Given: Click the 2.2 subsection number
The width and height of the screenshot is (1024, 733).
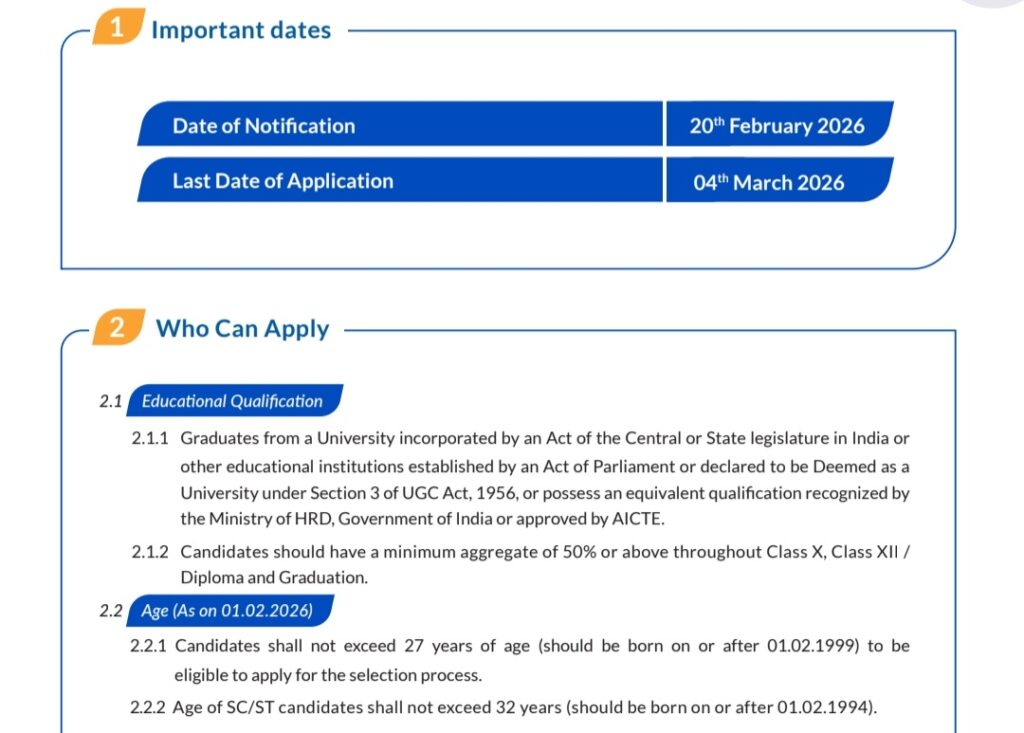Looking at the screenshot, I should [x=110, y=610].
